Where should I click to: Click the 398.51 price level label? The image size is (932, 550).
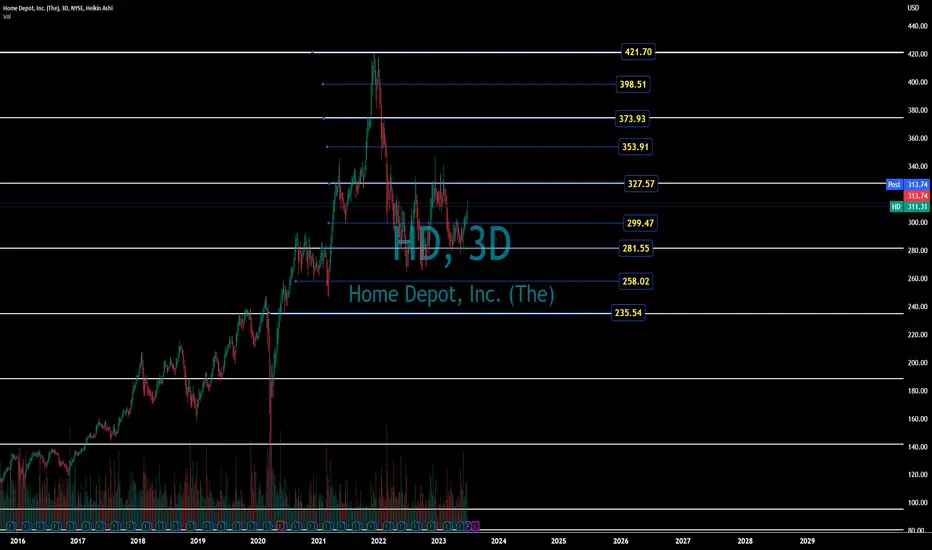[x=632, y=84]
